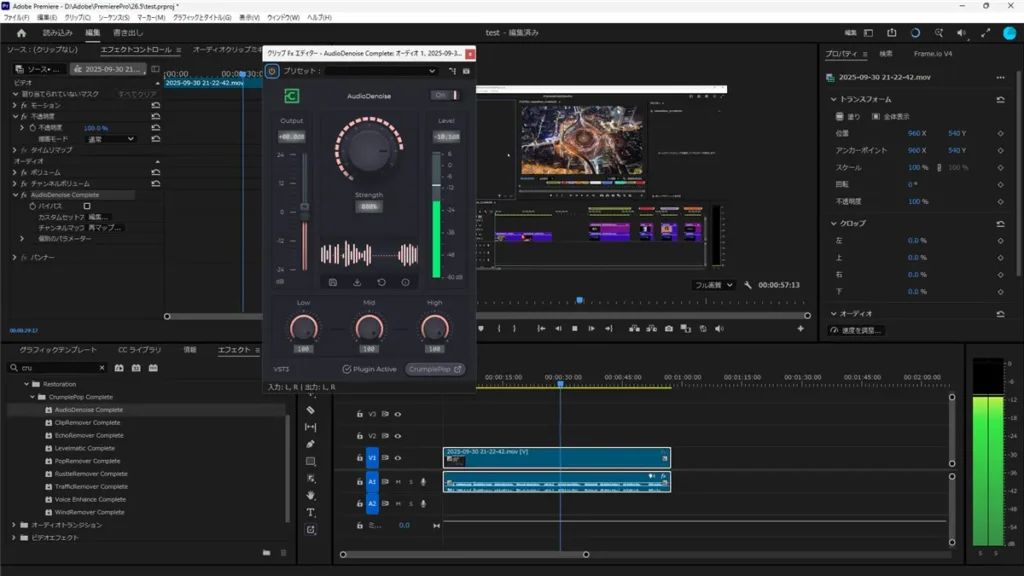1024x576 pixels.
Task: Select the Type tool in the timeline toolbox
Action: pos(311,513)
